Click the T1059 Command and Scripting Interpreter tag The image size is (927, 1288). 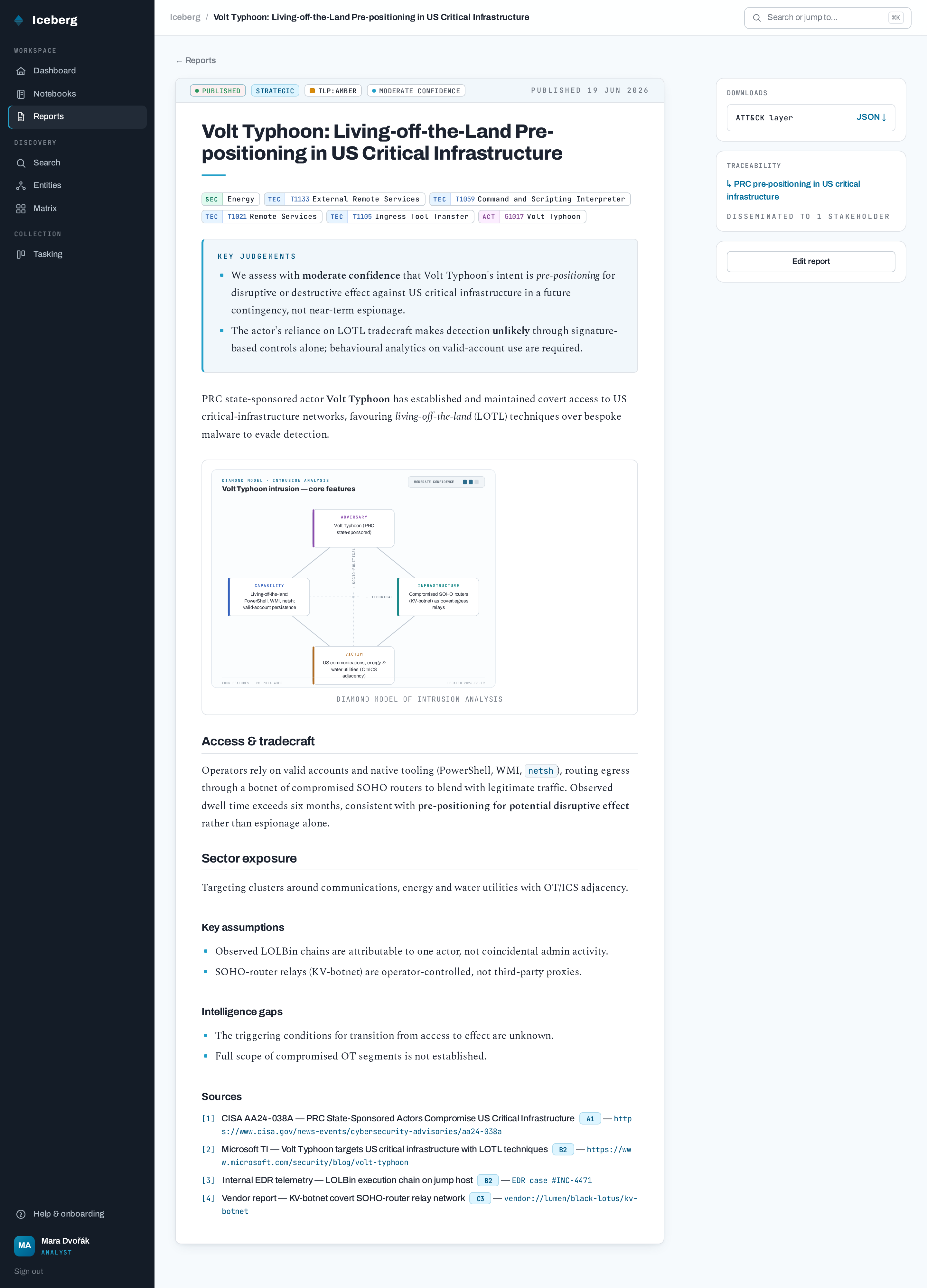pos(529,199)
